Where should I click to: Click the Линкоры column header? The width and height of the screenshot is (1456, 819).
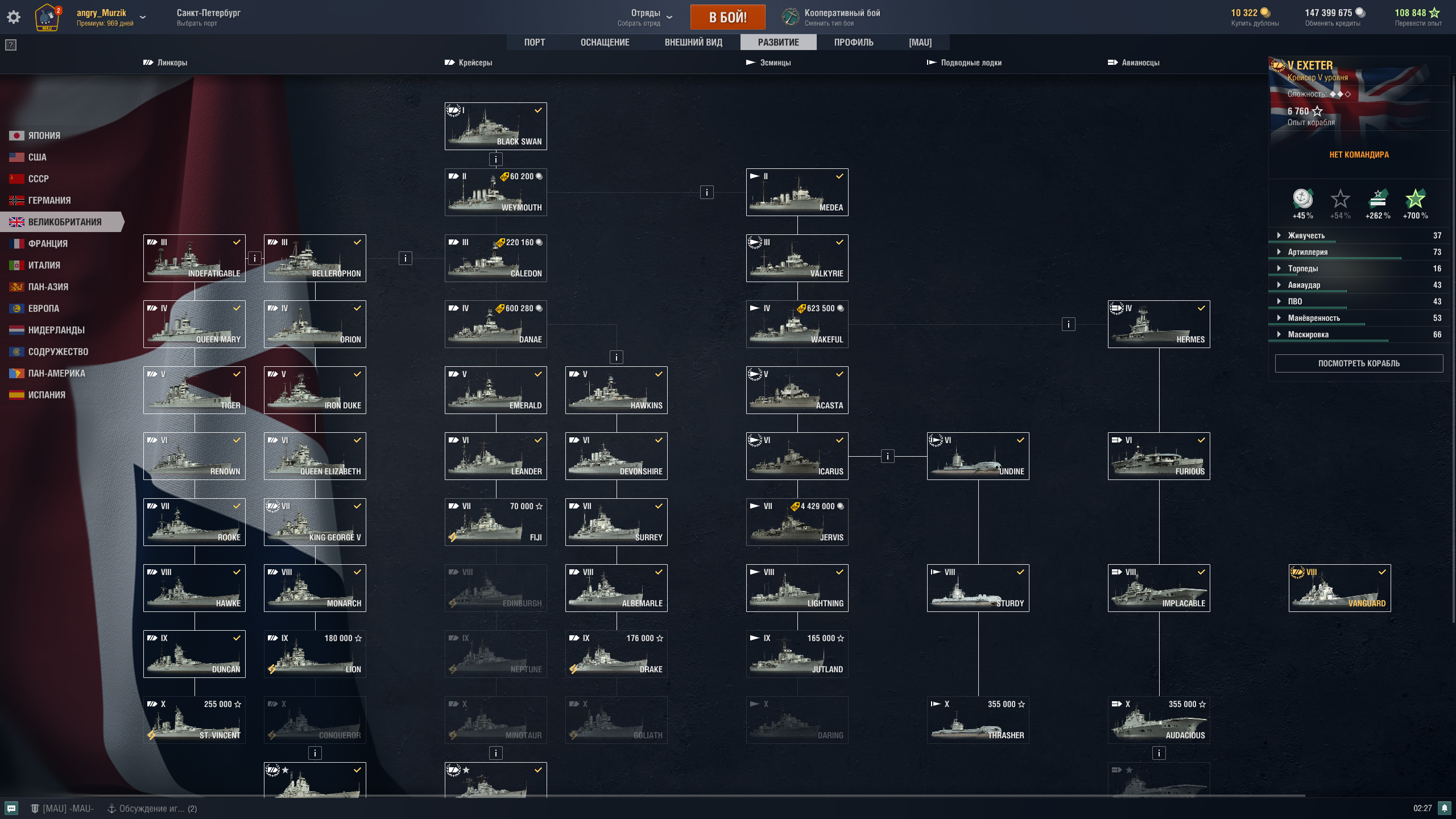166,63
